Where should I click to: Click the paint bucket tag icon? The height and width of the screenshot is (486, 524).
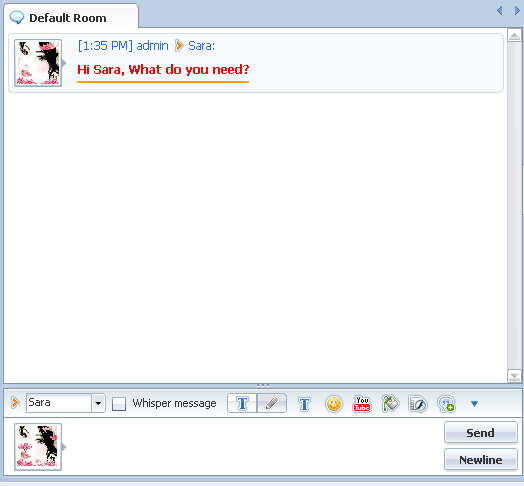click(x=390, y=403)
